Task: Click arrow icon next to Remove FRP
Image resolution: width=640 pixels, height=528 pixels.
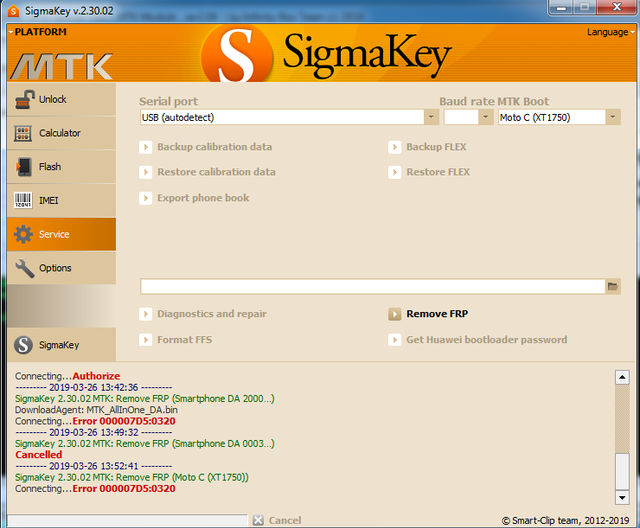Action: 394,314
